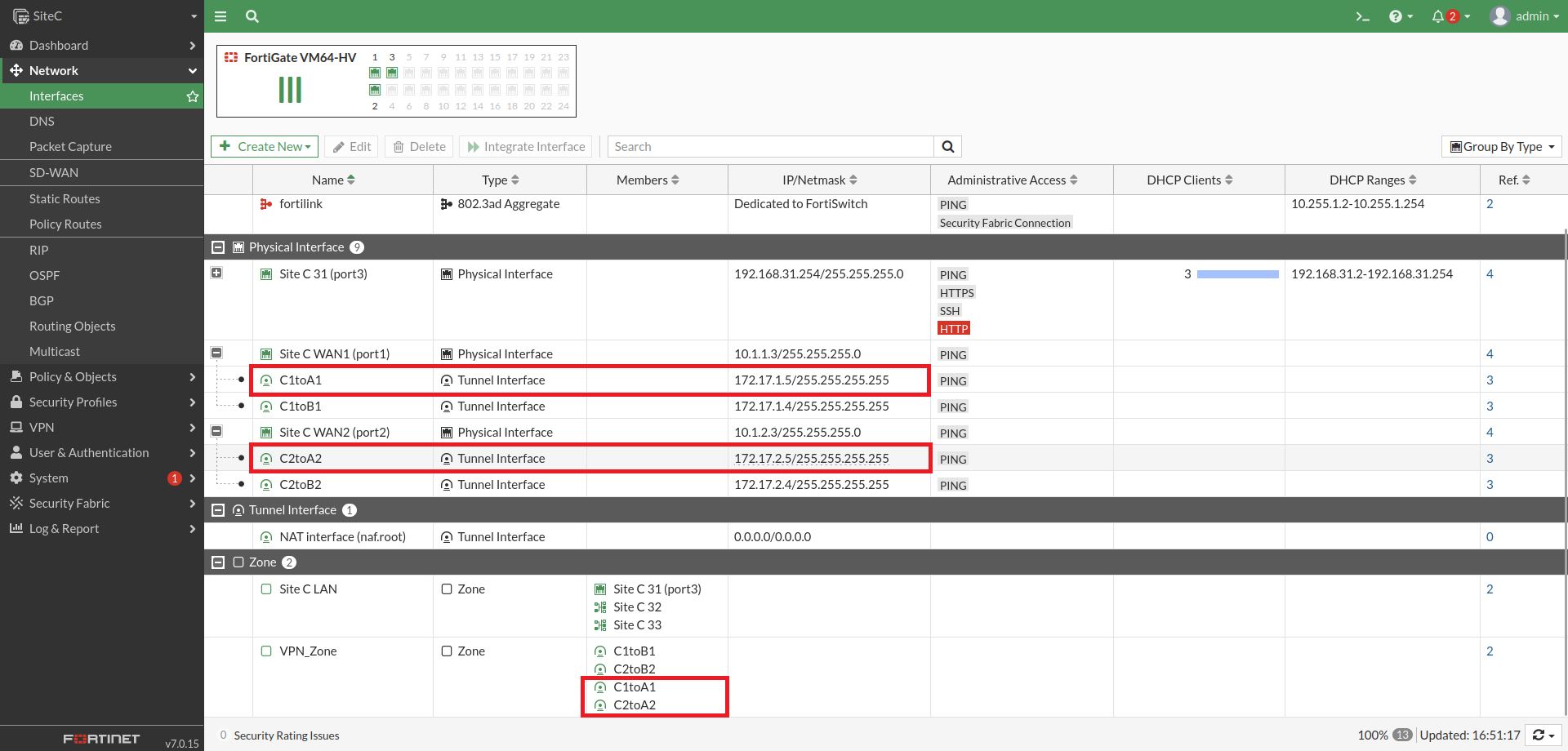Collapse Site C WAN2 (port2) tunnels
The width and height of the screenshot is (1568, 751).
(x=216, y=432)
